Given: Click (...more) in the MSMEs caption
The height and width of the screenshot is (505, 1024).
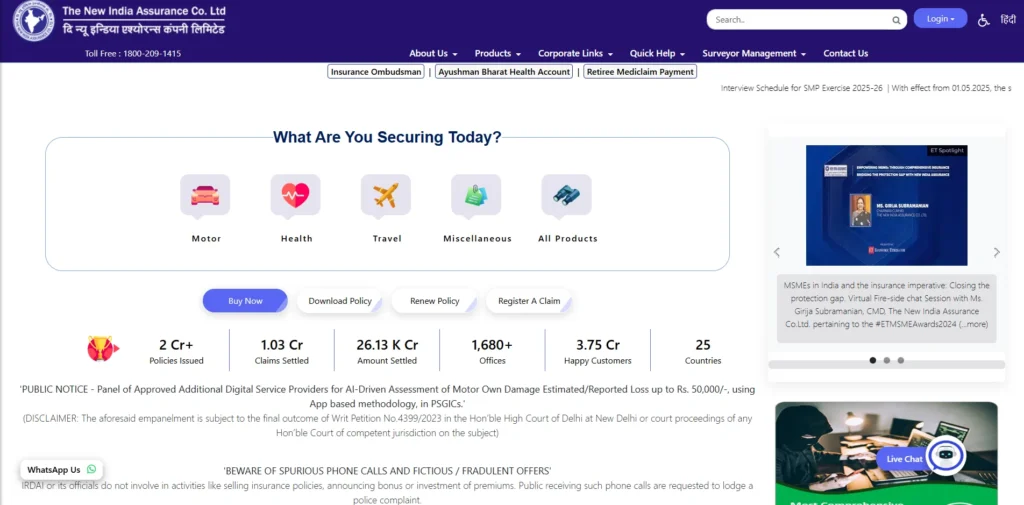Looking at the screenshot, I should click(x=973, y=324).
